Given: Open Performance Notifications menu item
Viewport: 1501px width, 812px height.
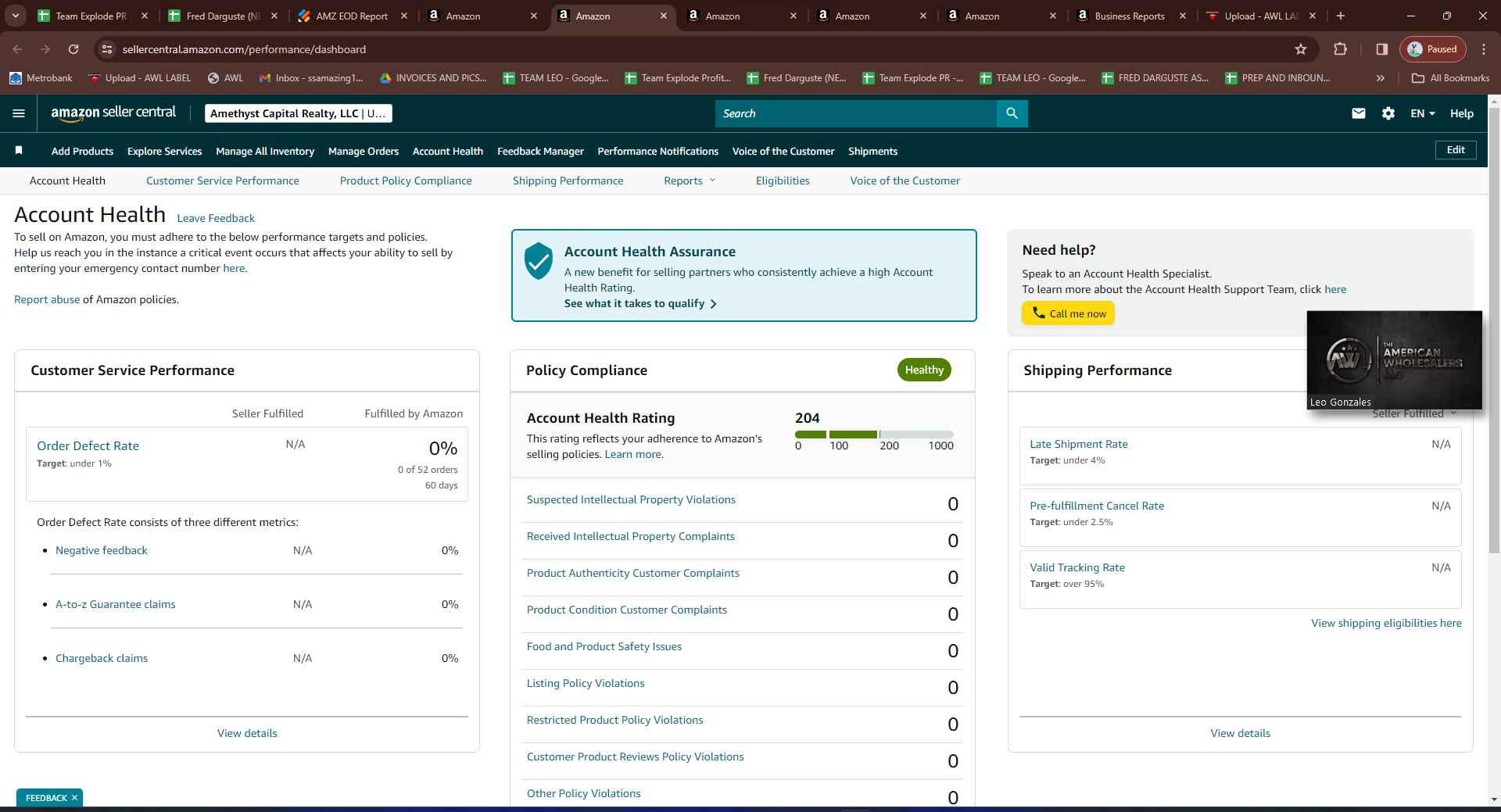Looking at the screenshot, I should tap(657, 151).
